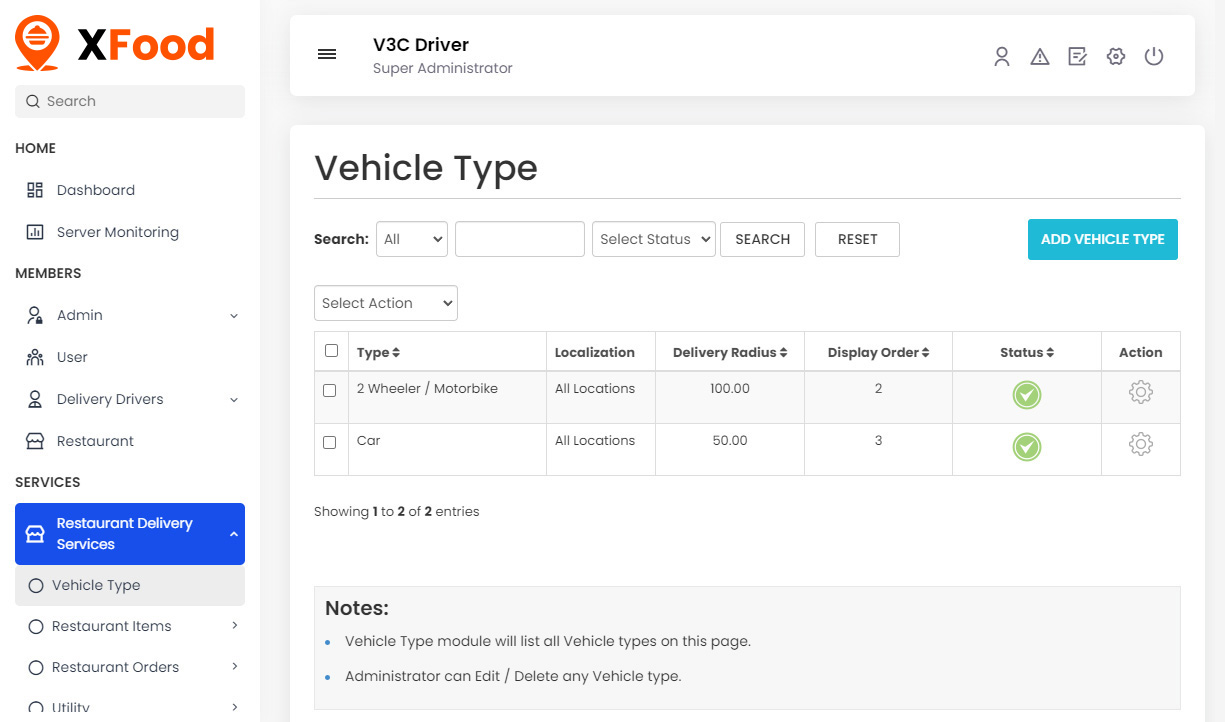Open the user profile icon in header

tap(1002, 57)
